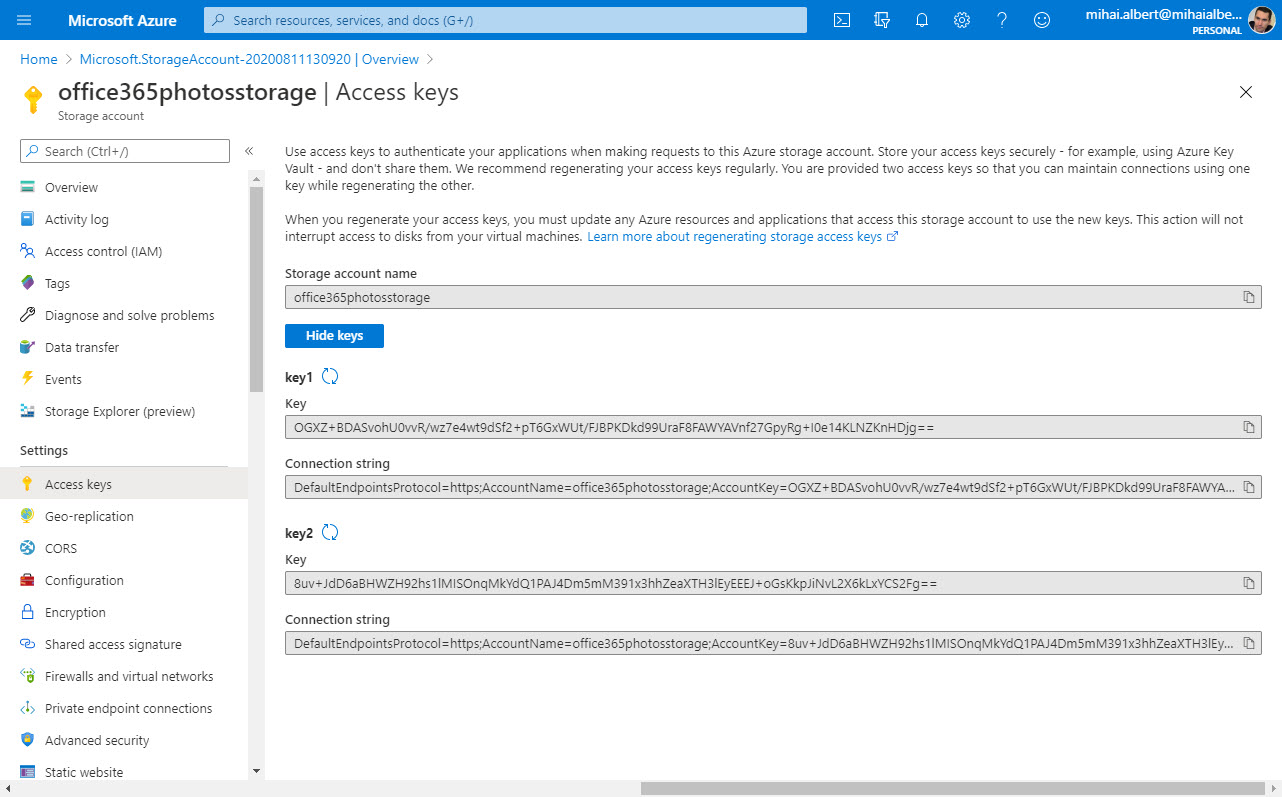Image resolution: width=1282 pixels, height=797 pixels.
Task: Open Learn more about regenerating keys link
Action: pos(743,237)
